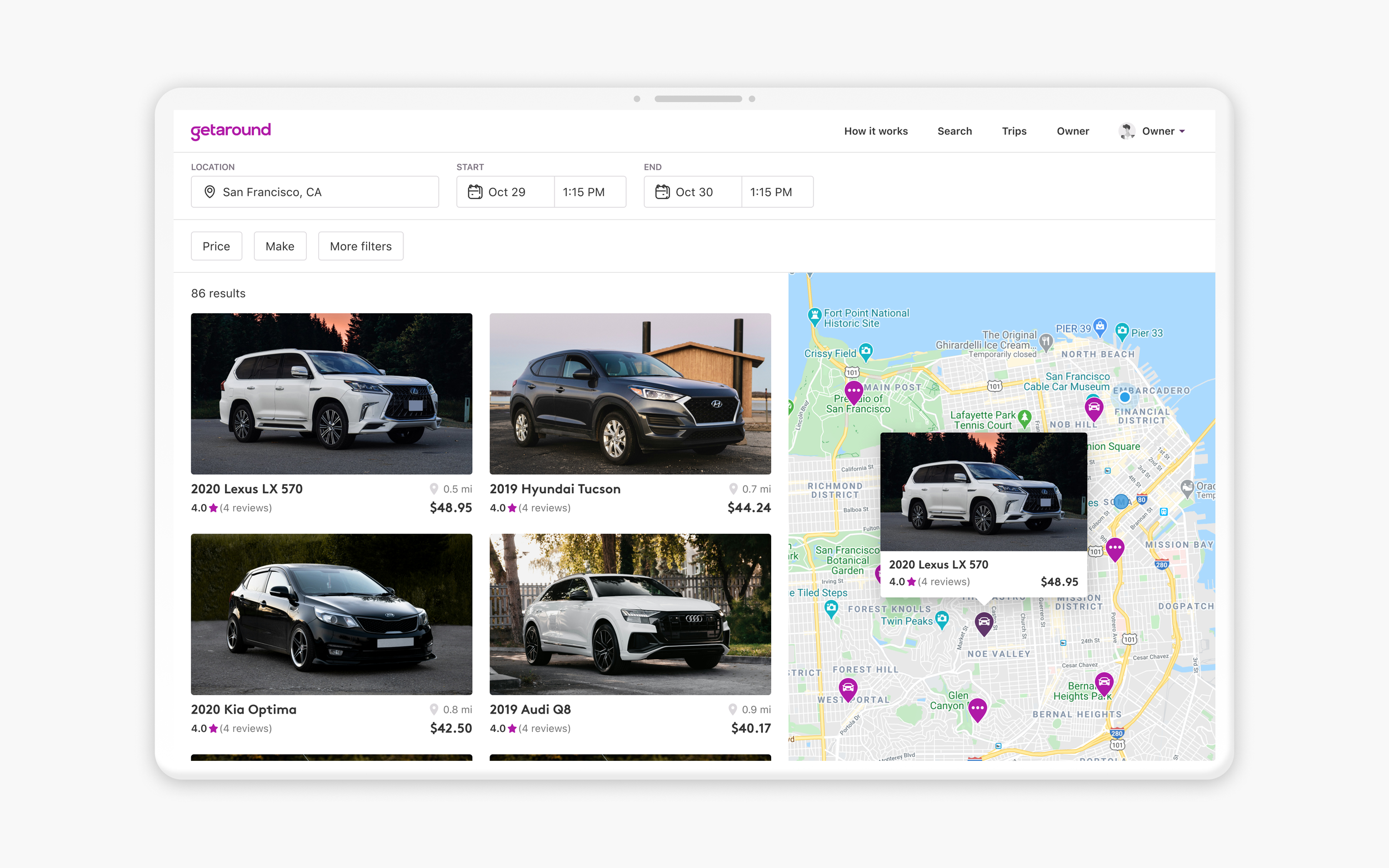Click the selected dark car marker near Noe Valley
Image resolution: width=1389 pixels, height=868 pixels.
pos(983,623)
